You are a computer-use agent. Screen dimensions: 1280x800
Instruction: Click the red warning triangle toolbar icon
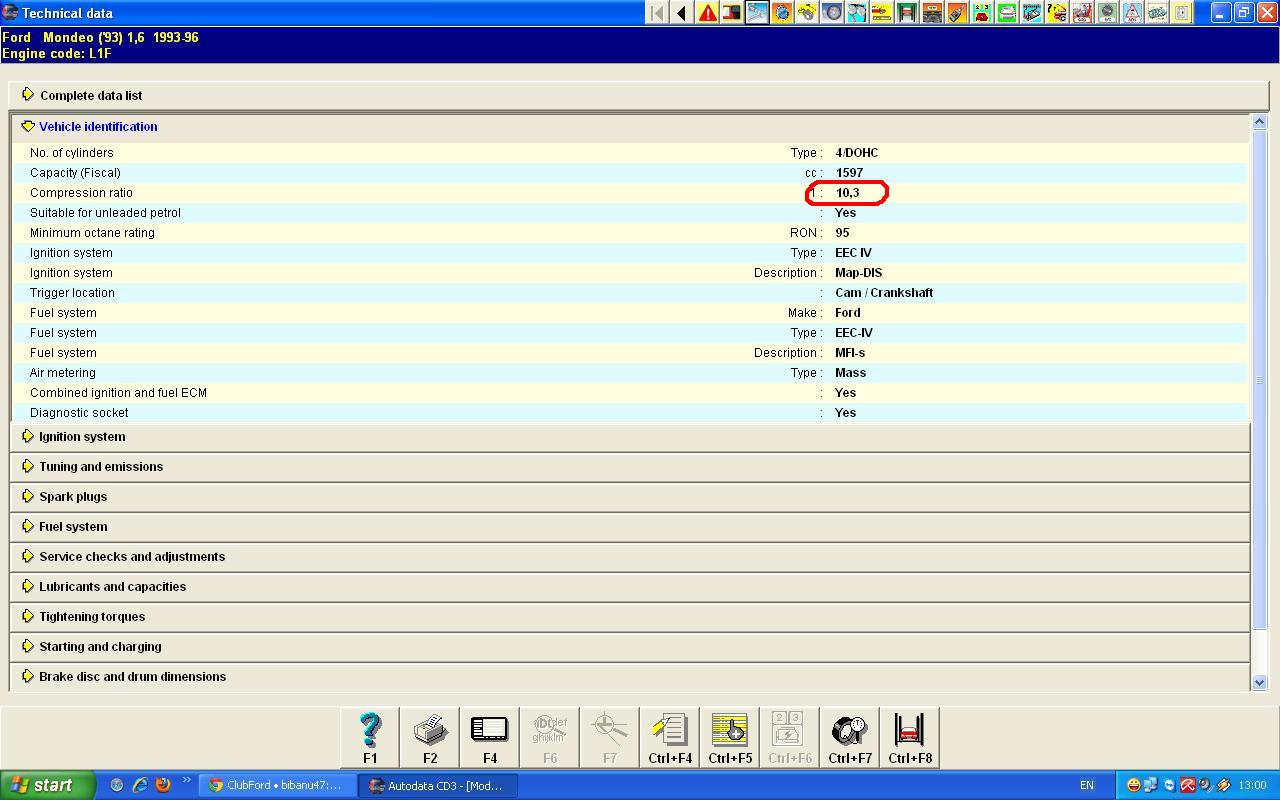click(708, 13)
